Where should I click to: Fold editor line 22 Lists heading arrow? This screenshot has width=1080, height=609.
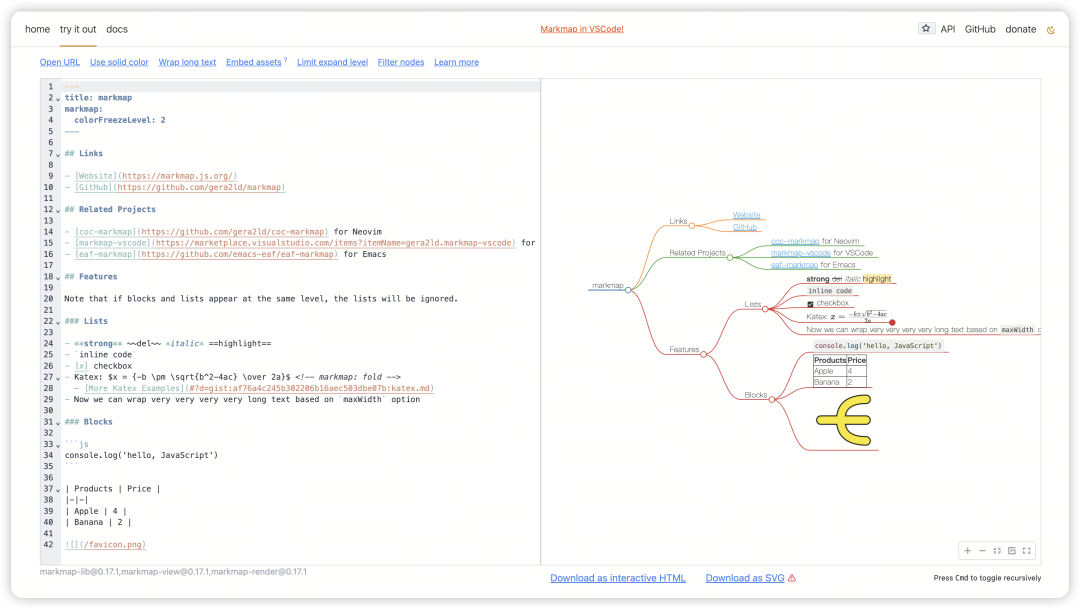pos(58,322)
